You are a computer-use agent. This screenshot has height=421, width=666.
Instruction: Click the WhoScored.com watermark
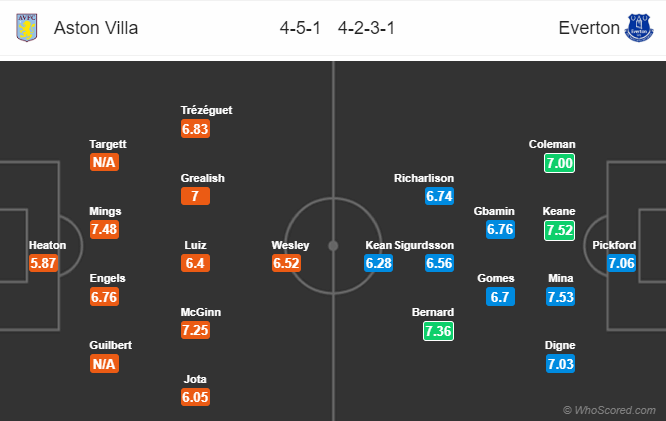(609, 410)
